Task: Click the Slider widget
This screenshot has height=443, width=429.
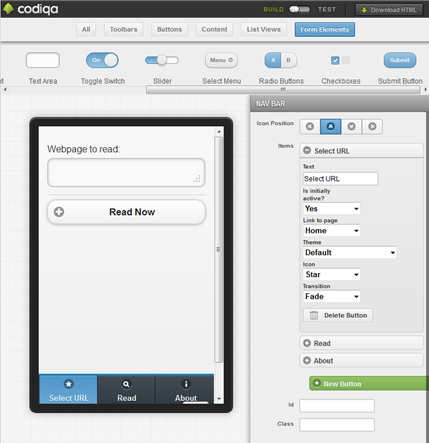Action: click(x=162, y=60)
